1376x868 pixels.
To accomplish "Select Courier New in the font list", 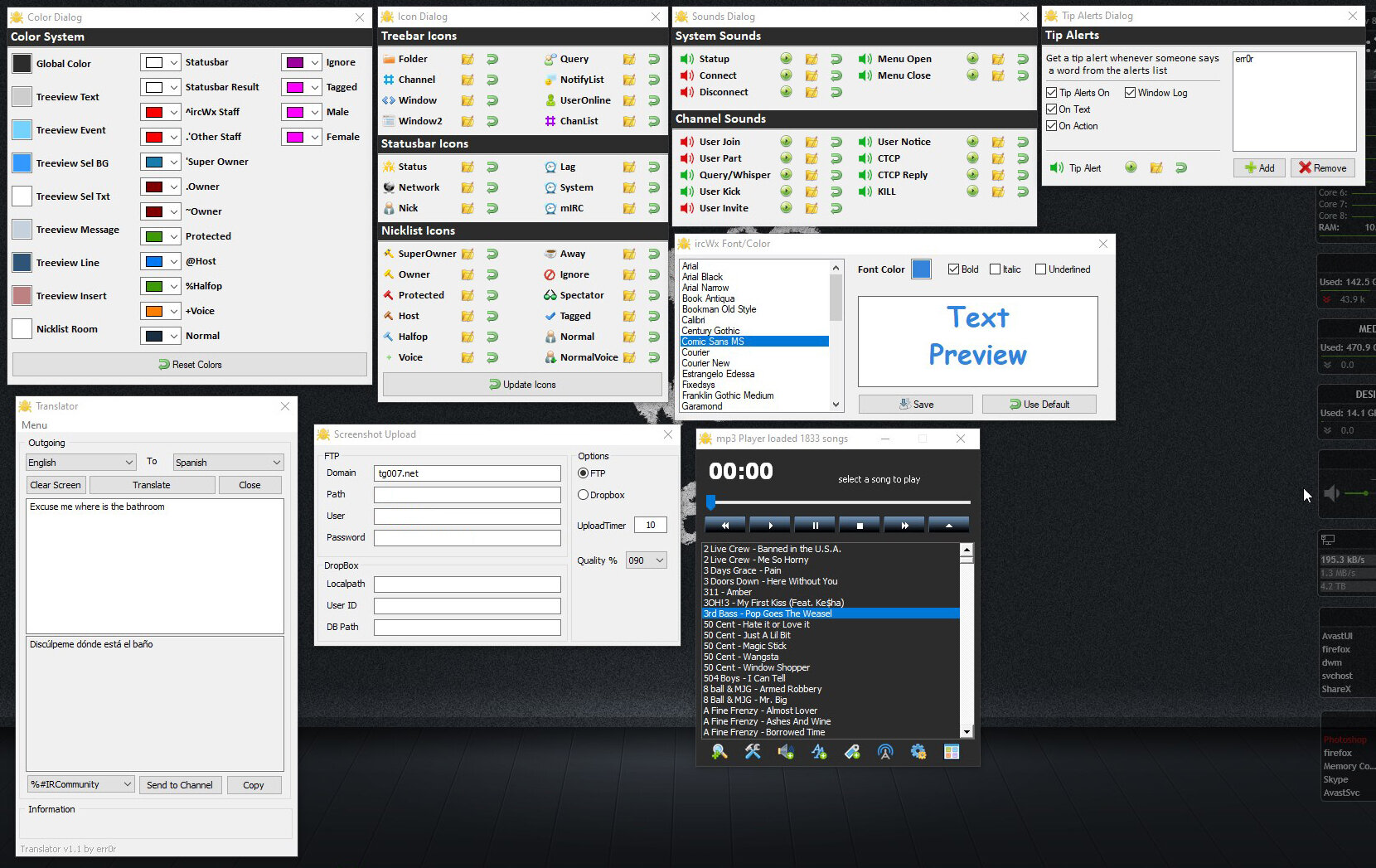I will (705, 363).
